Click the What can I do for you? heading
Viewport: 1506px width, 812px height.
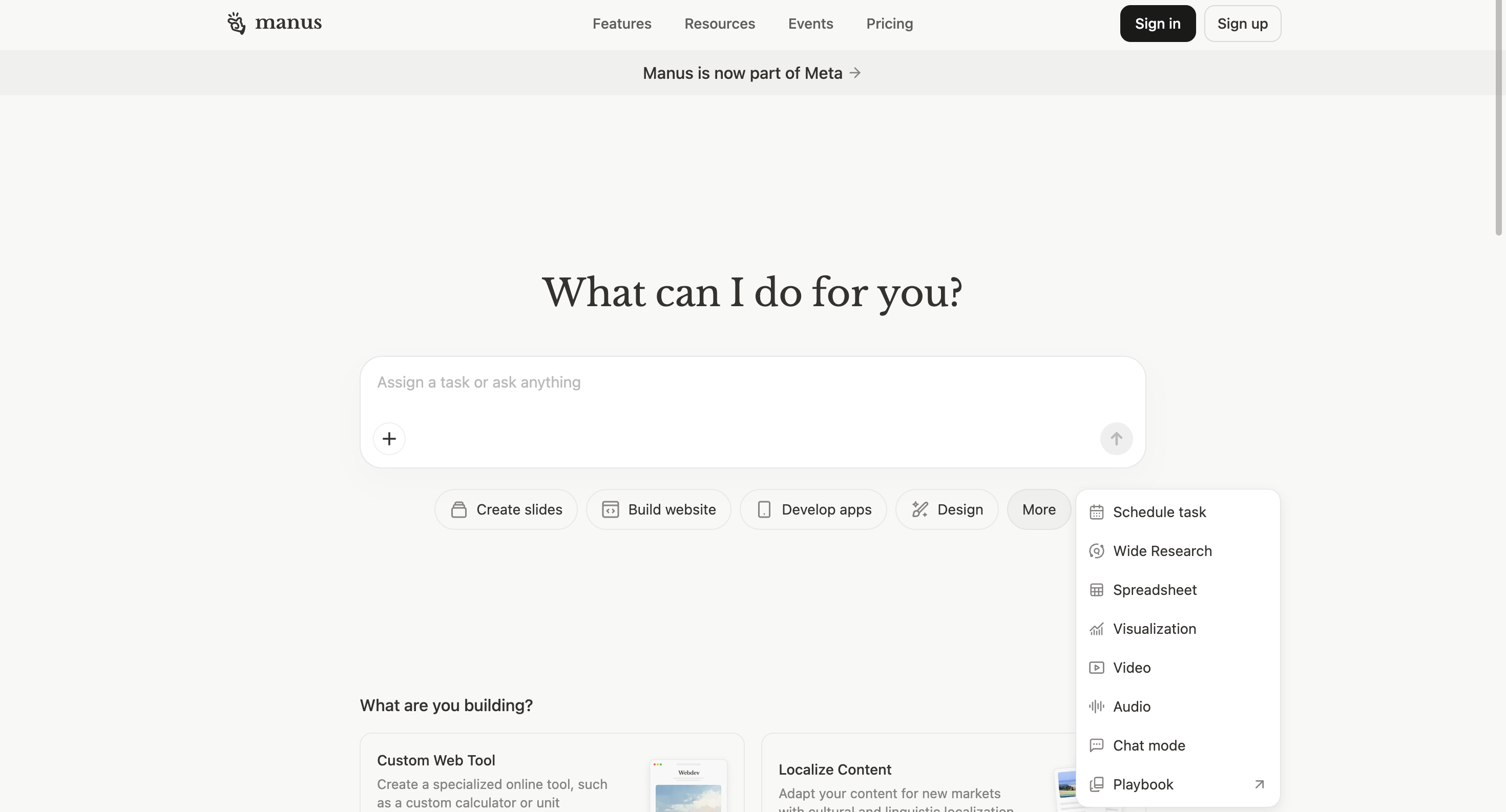coord(752,293)
